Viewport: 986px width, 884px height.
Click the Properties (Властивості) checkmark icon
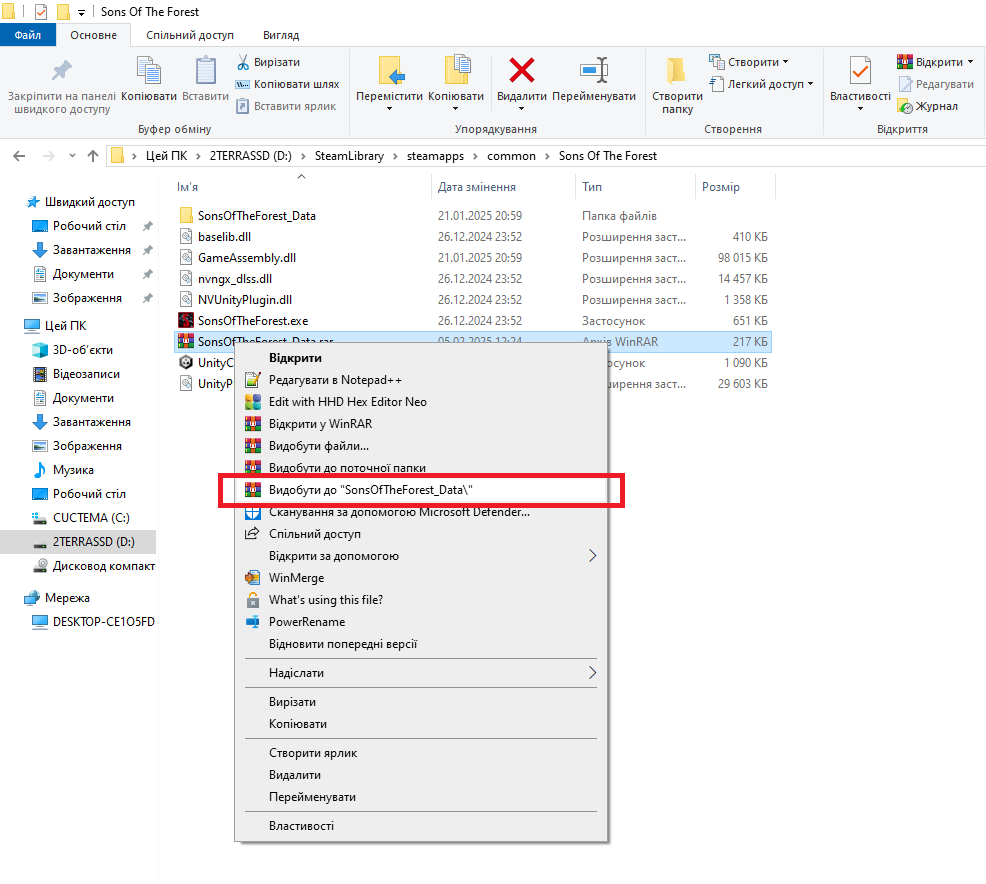pos(860,70)
